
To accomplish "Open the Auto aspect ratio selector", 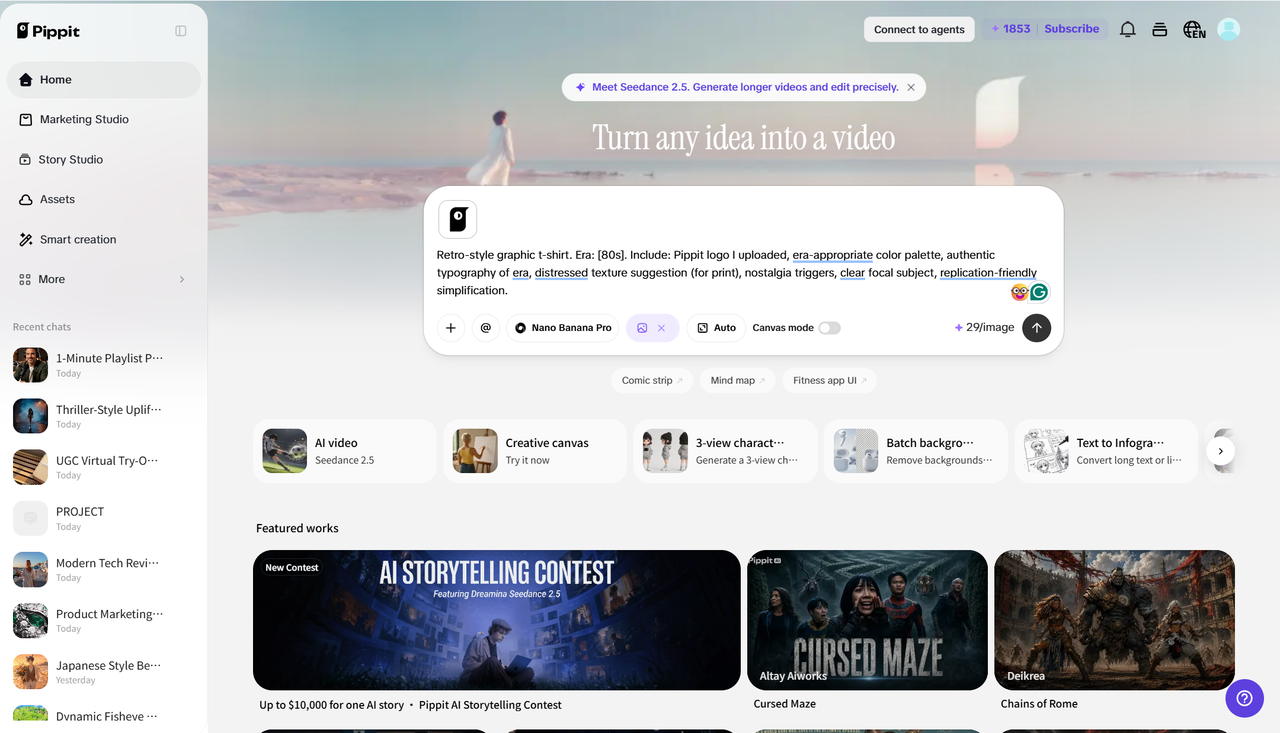I will point(716,328).
